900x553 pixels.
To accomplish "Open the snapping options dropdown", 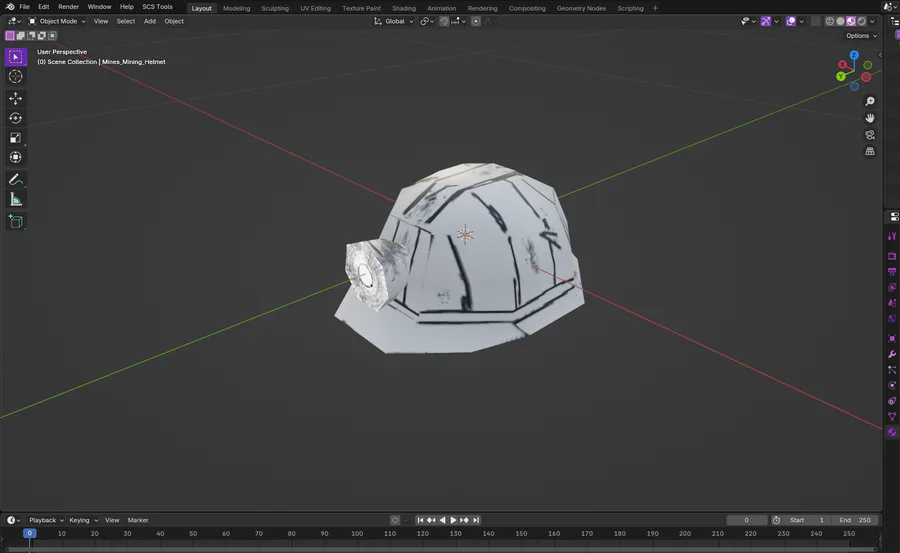I will pos(459,21).
